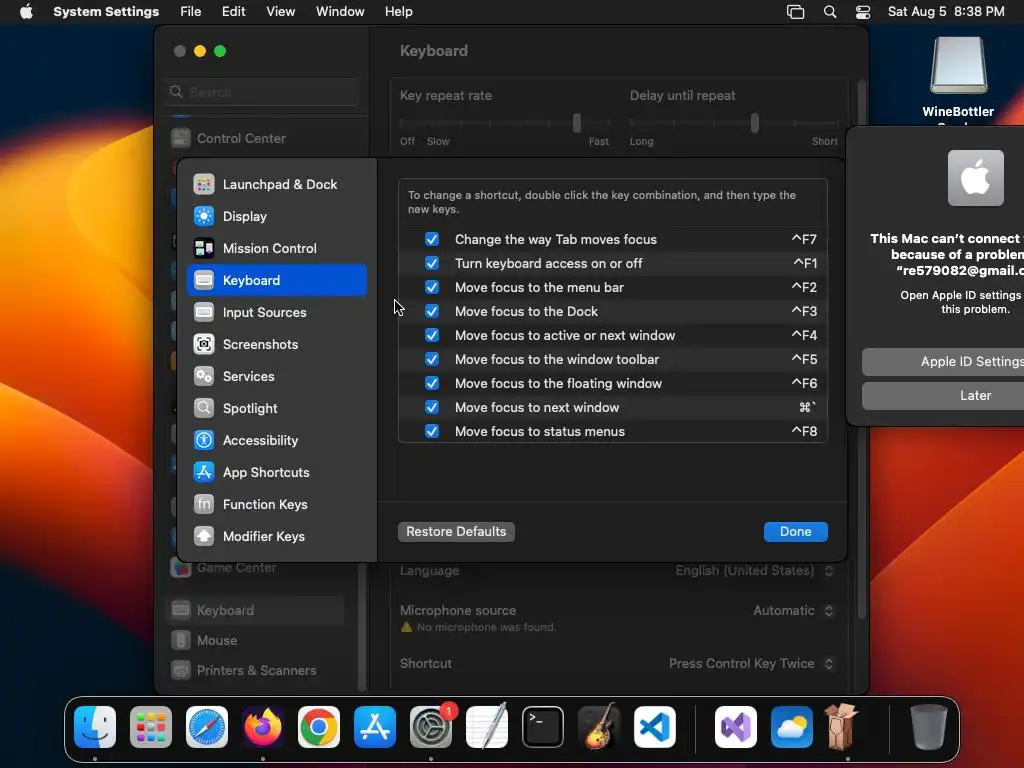Open Mission Control shortcuts category
This screenshot has height=768, width=1024.
tap(277, 248)
